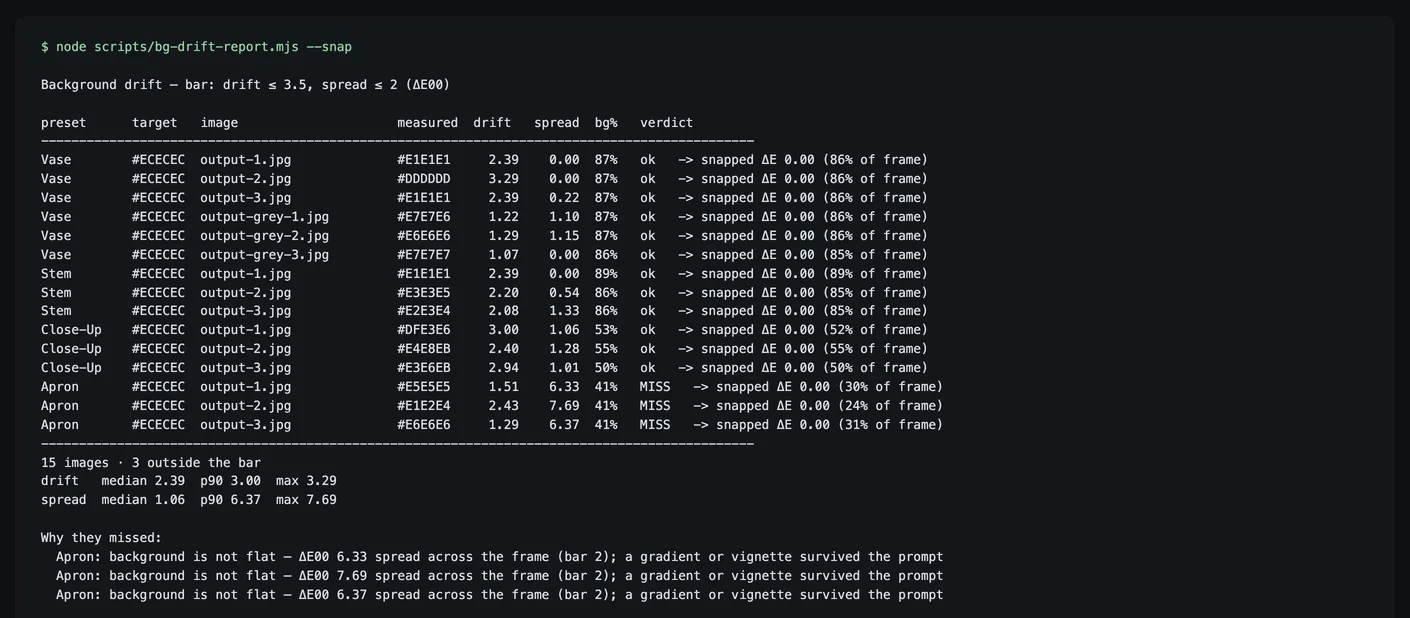Click drift value 3.00 in Close-Up output-1 row
The image size is (1410, 618).
pos(504,330)
